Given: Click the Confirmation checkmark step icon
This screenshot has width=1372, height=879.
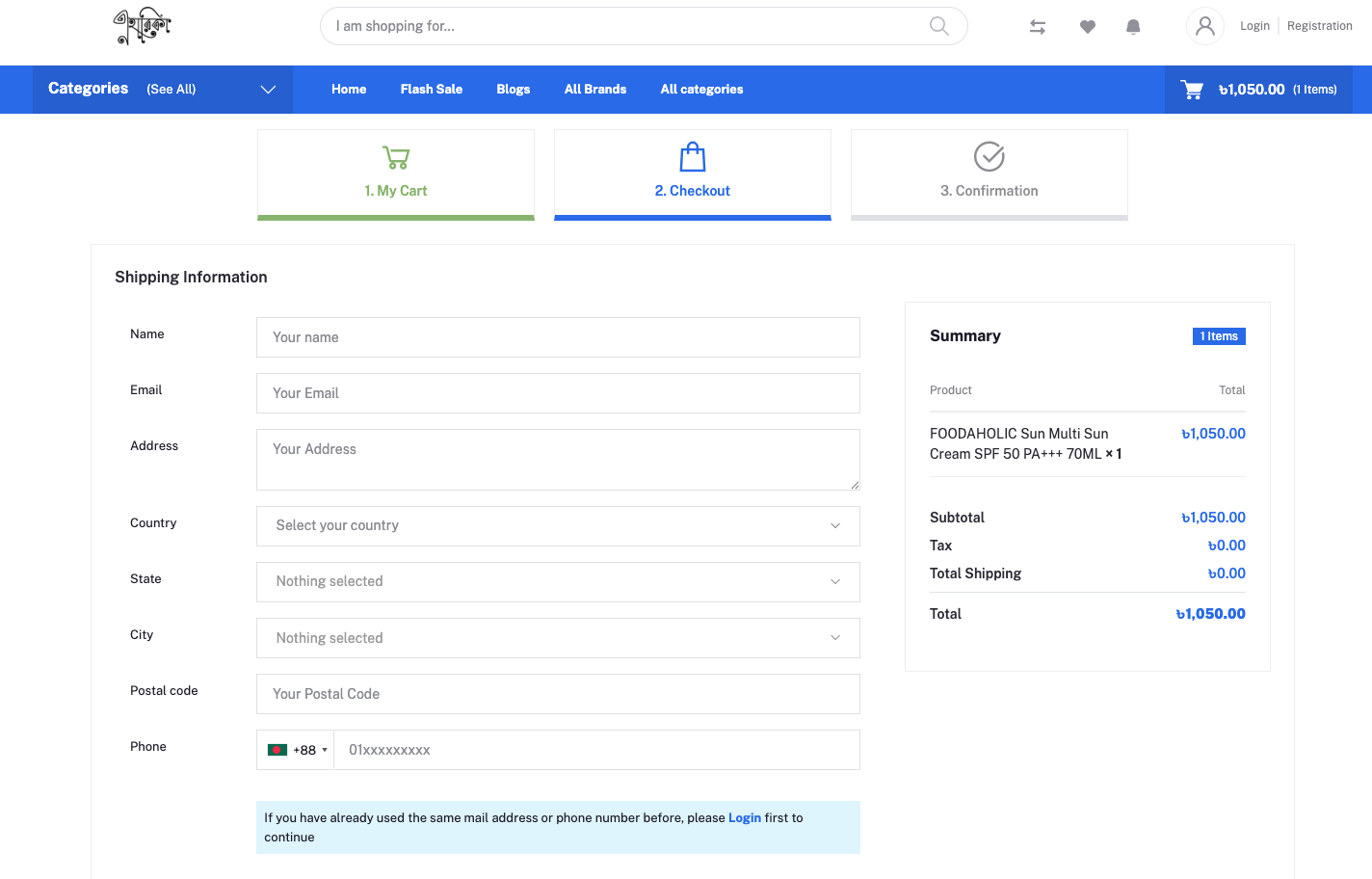Looking at the screenshot, I should point(989,156).
